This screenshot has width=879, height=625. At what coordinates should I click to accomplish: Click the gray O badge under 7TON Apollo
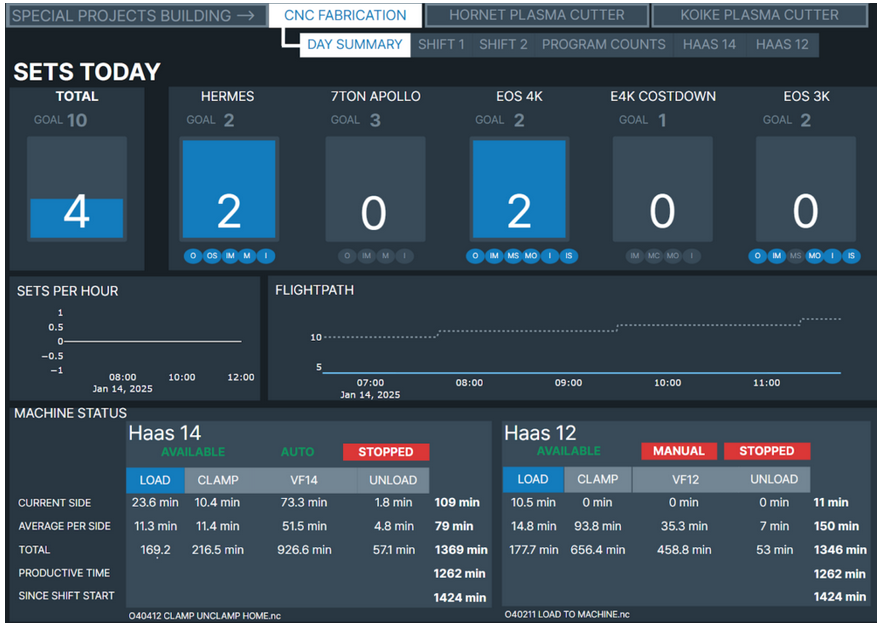coord(347,256)
